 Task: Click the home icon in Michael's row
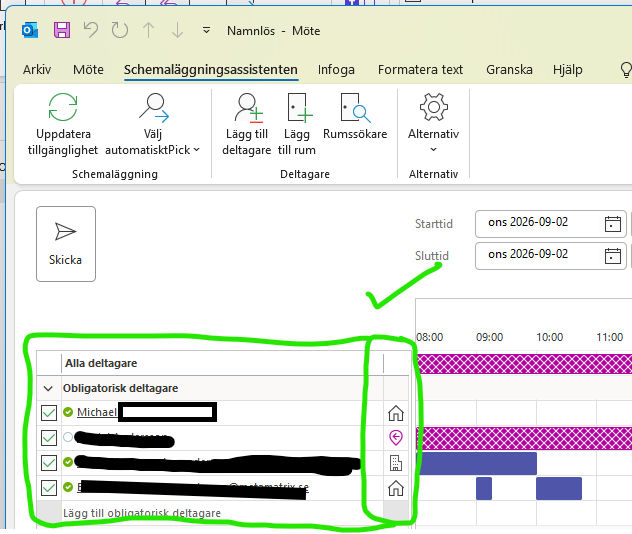pos(396,413)
